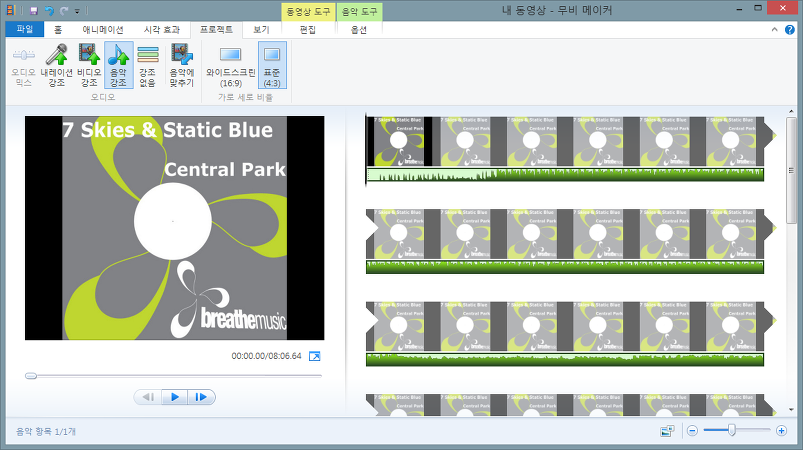View the preview in full screen
This screenshot has width=803, height=450.
click(314, 356)
